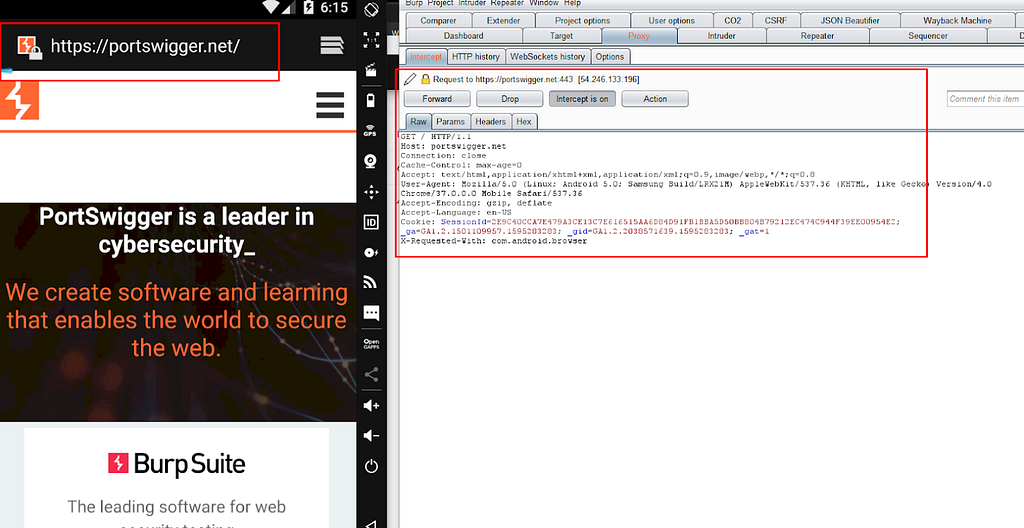The image size is (1024, 528).
Task: Click the Android back triangle icon
Action: click(371, 523)
